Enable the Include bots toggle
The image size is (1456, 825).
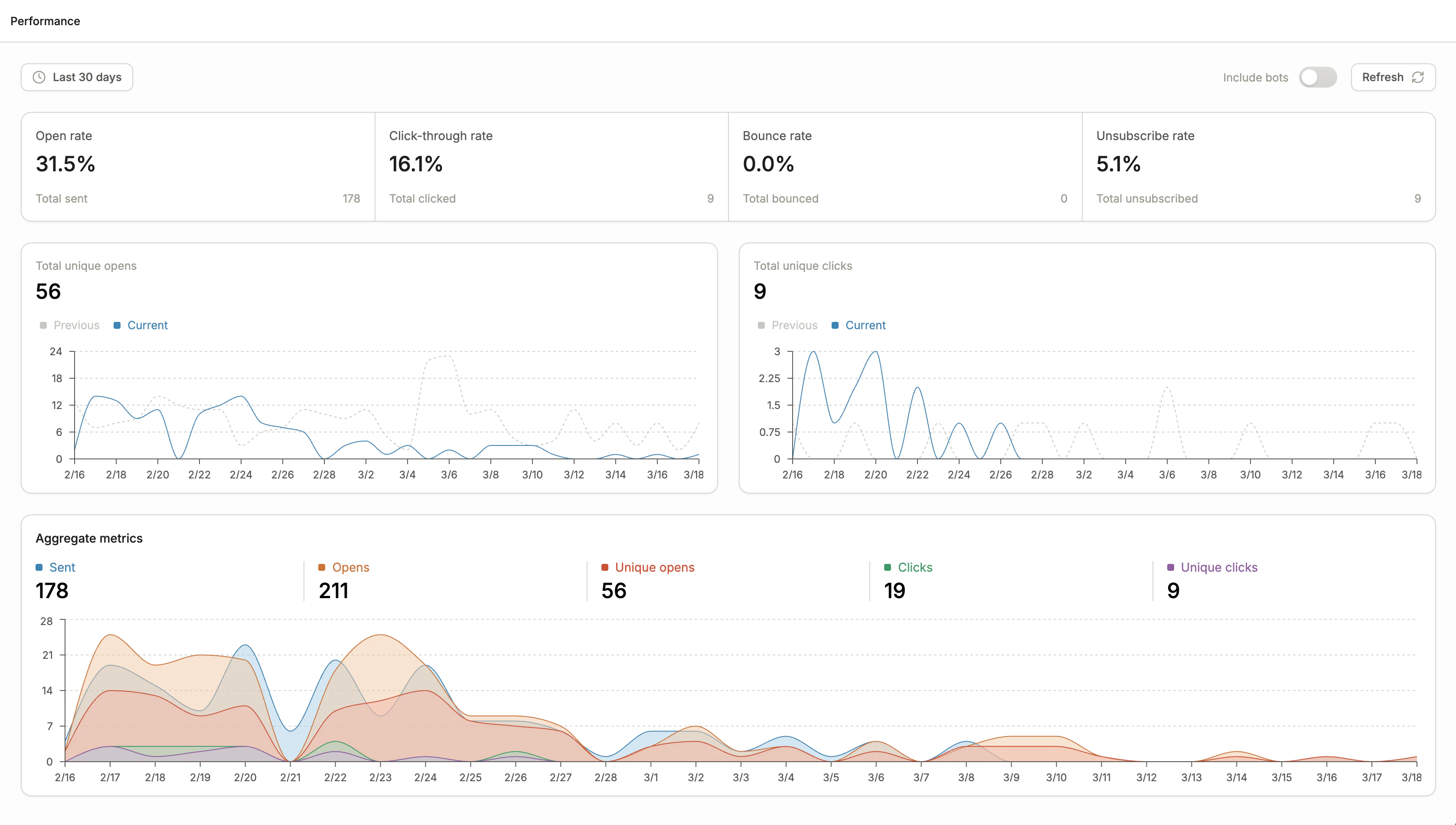1319,77
